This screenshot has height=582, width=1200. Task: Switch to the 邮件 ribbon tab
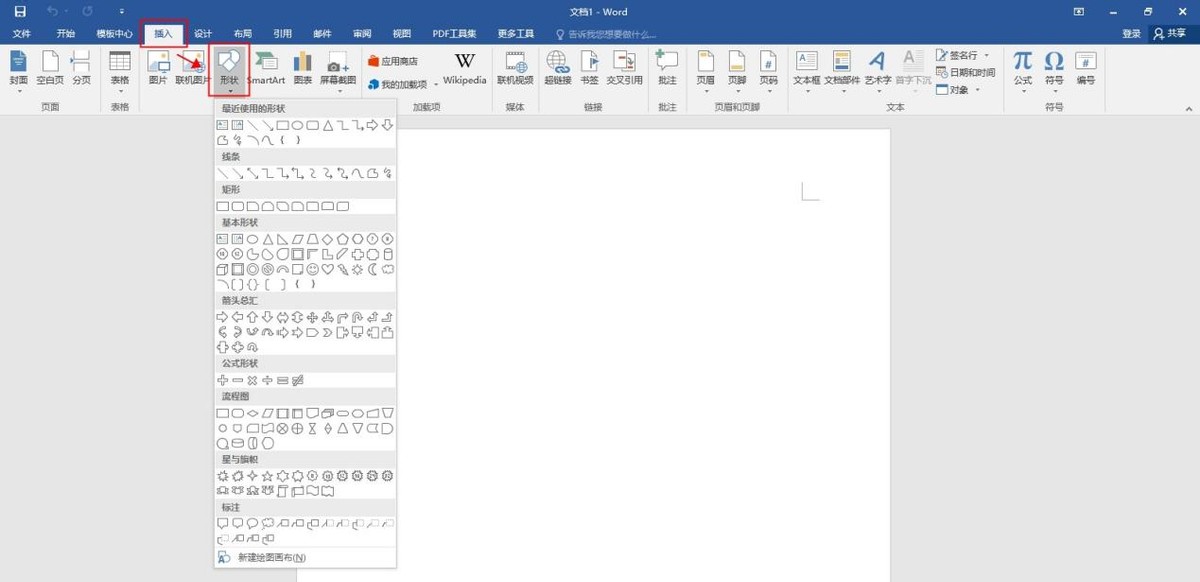coord(322,33)
